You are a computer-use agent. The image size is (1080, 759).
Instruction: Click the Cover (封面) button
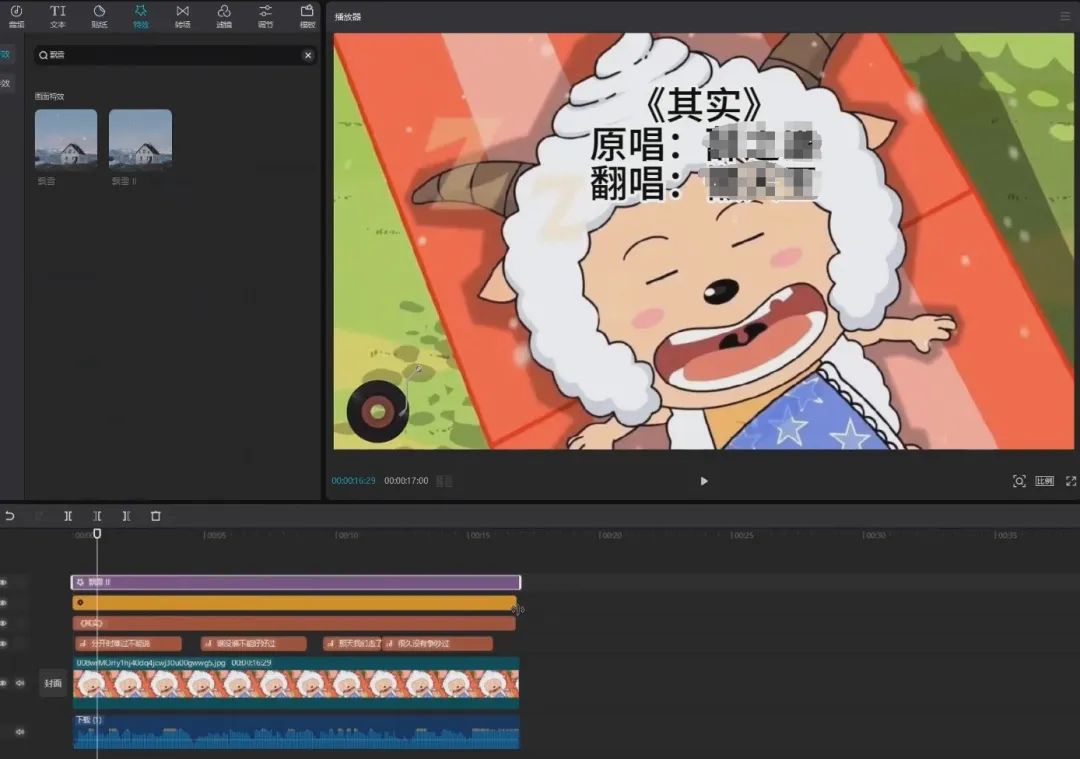(53, 683)
